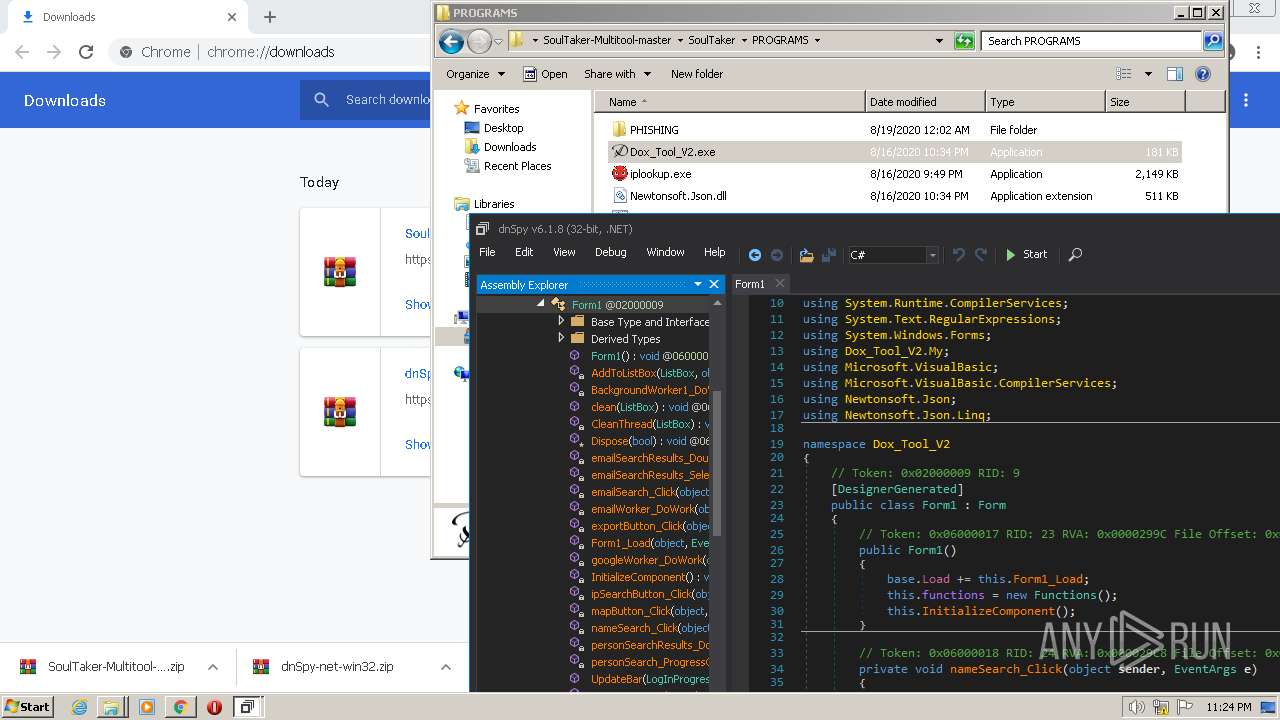Change Explorer view with the views icon
The width and height of the screenshot is (1280, 720).
(1124, 74)
